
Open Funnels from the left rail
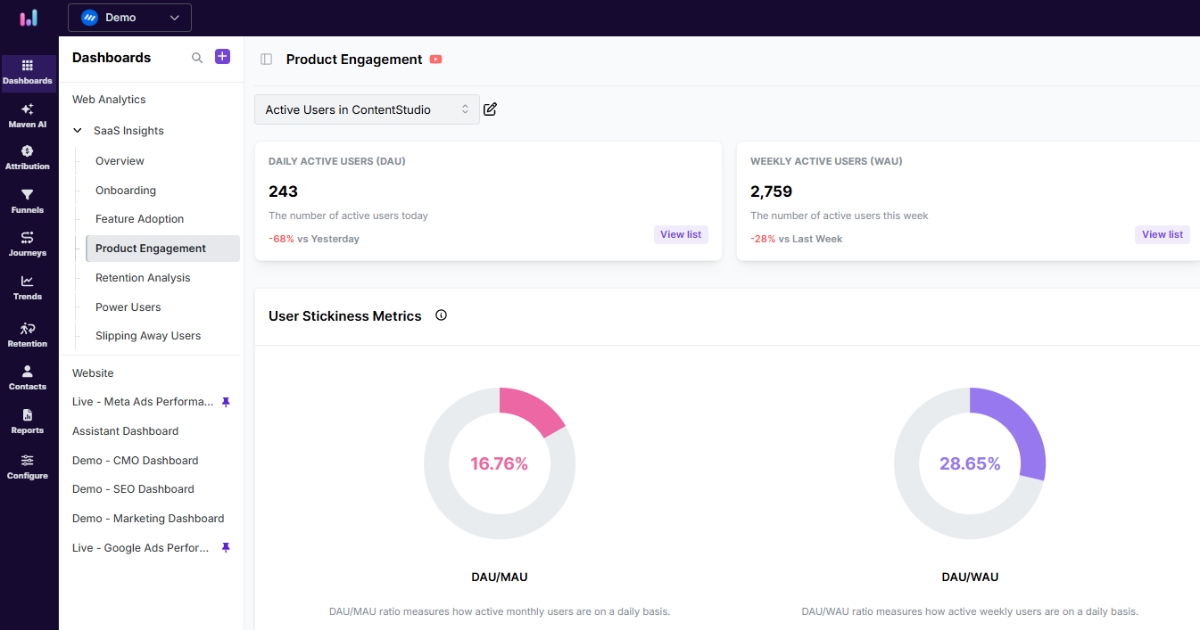(28, 201)
